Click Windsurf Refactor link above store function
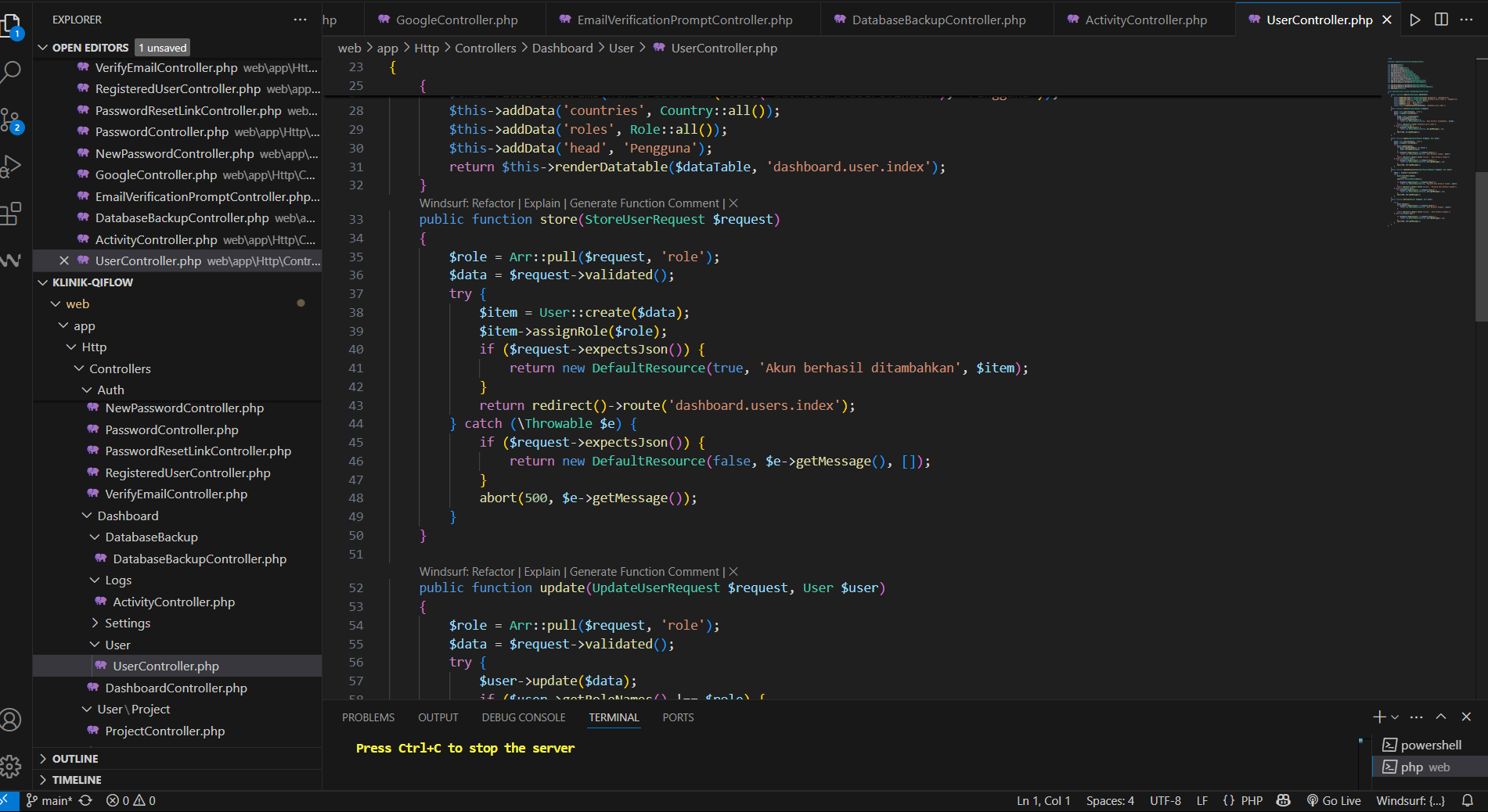This screenshot has width=1488, height=812. pyautogui.click(x=493, y=203)
